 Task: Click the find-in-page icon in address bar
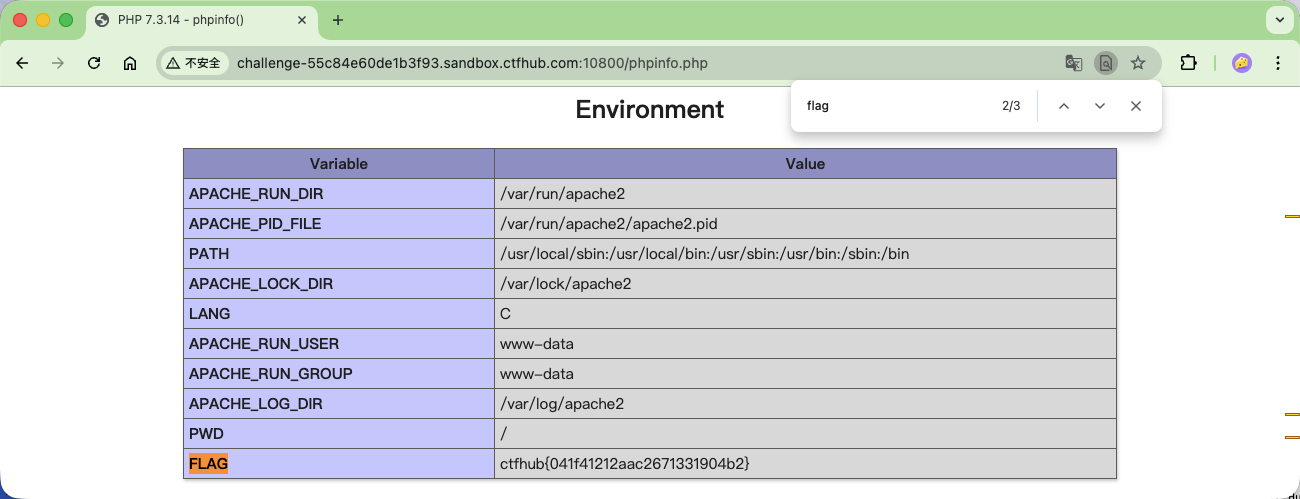[1105, 63]
